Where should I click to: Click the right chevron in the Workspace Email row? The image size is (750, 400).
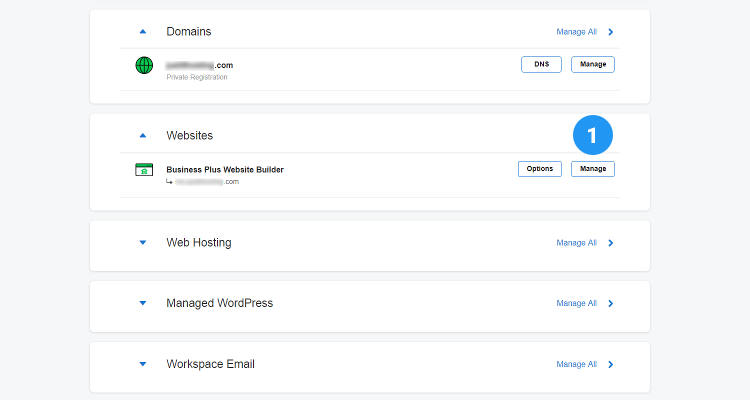pos(611,364)
